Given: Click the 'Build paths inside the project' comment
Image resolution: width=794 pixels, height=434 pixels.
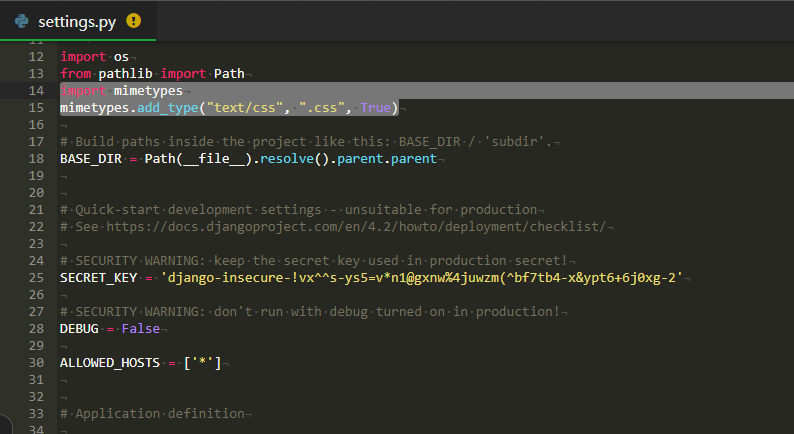Looking at the screenshot, I should pos(306,142).
